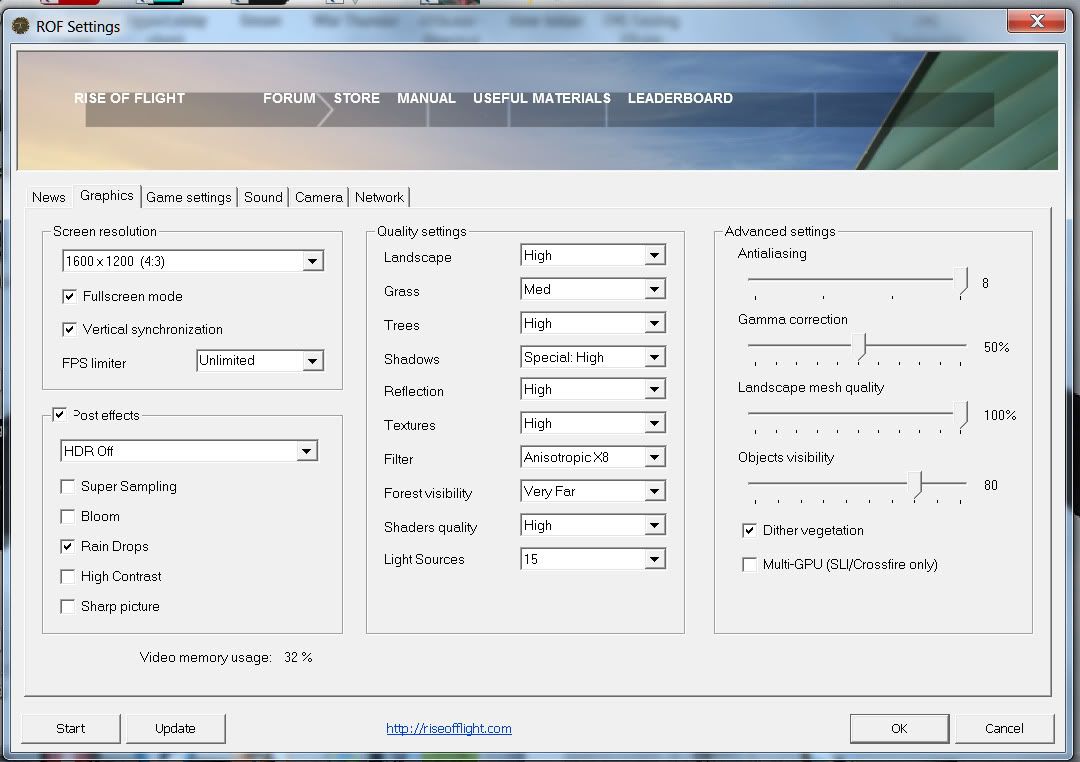1080x762 pixels.
Task: Open the Game settings tab
Action: point(189,197)
